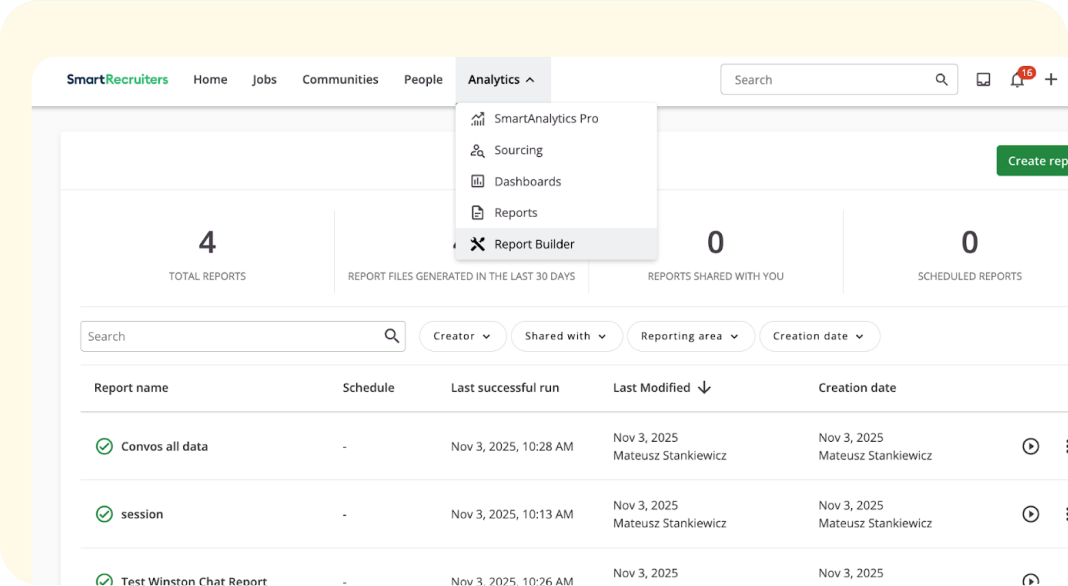
Task: Run the session report with play icon
Action: (x=1030, y=514)
